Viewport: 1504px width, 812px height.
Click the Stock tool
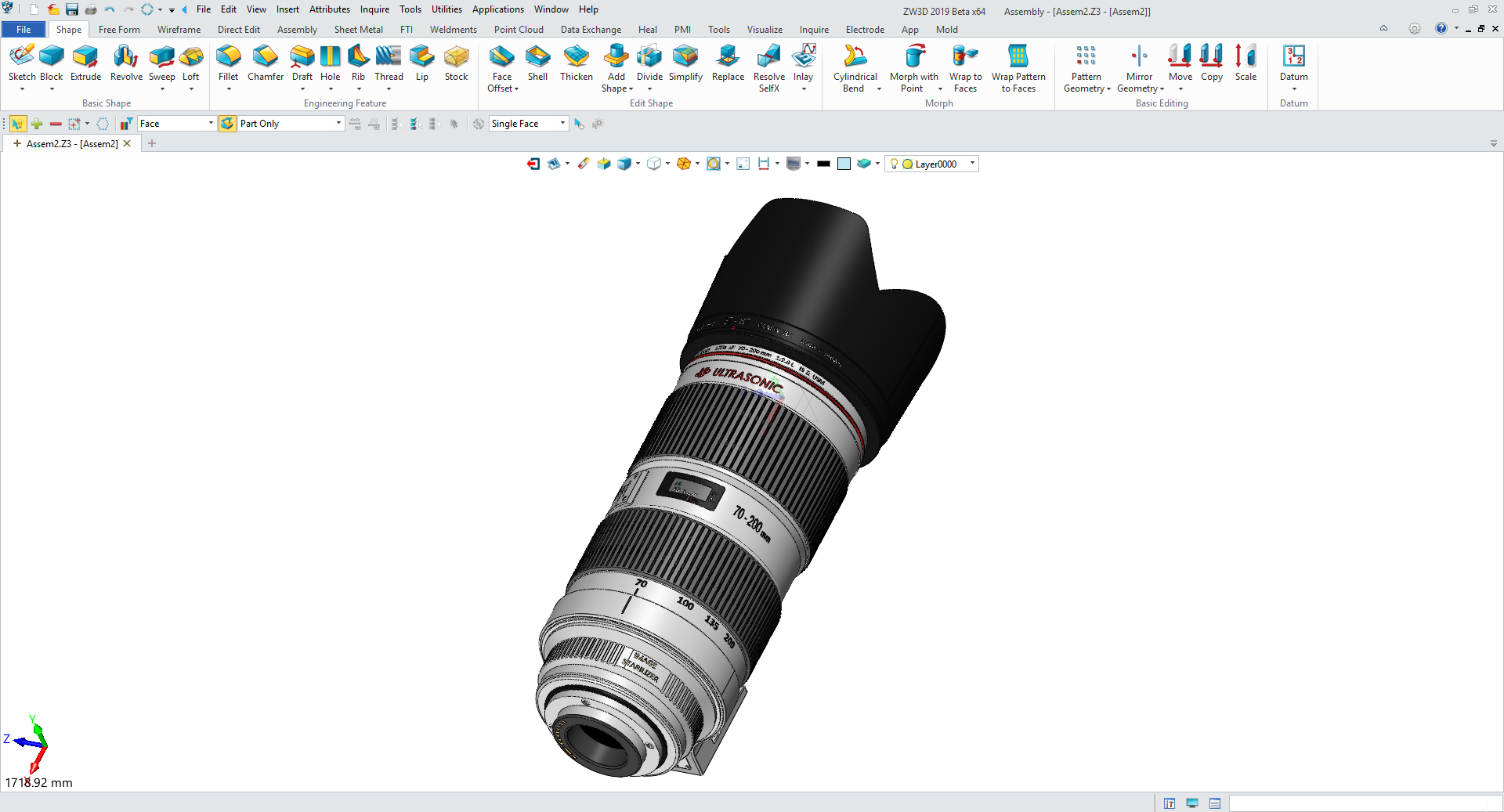pos(457,63)
